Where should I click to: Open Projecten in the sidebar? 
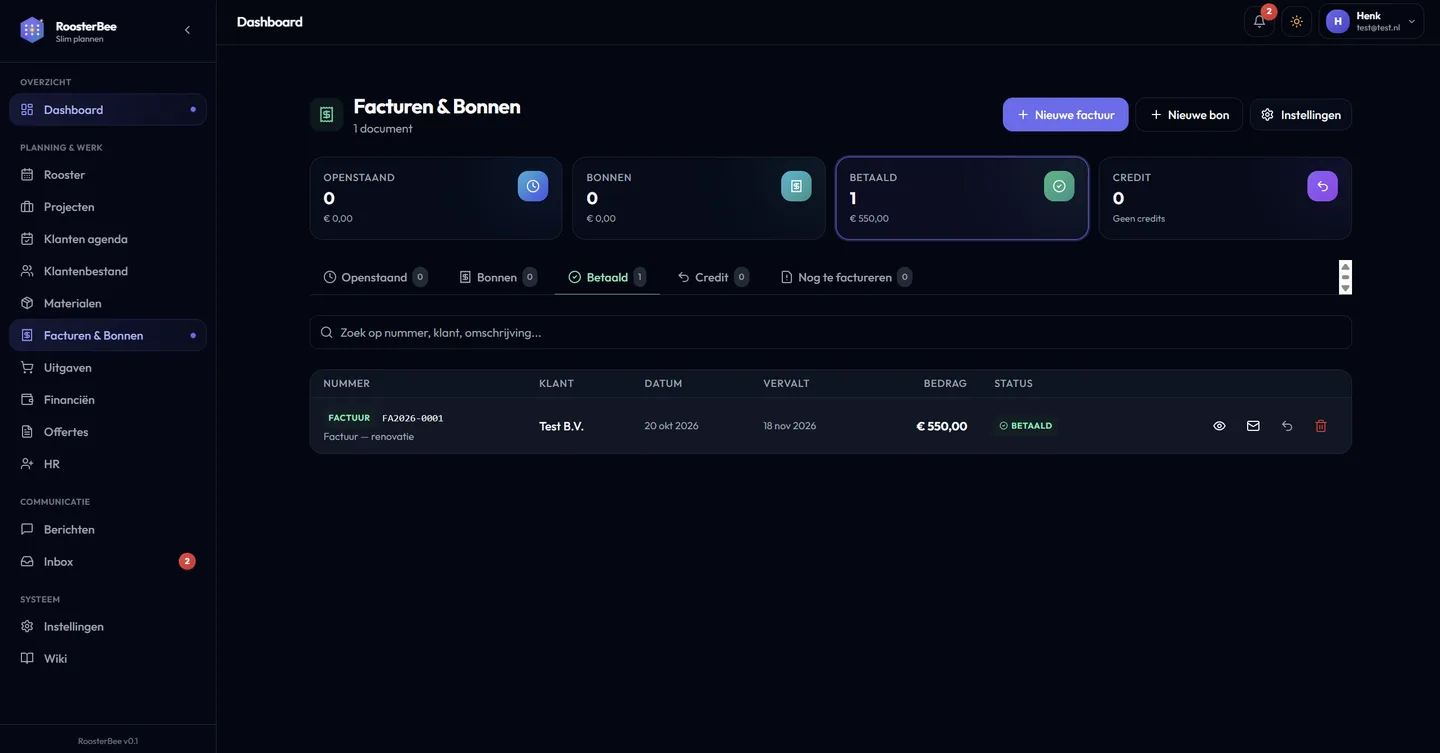click(x=108, y=207)
